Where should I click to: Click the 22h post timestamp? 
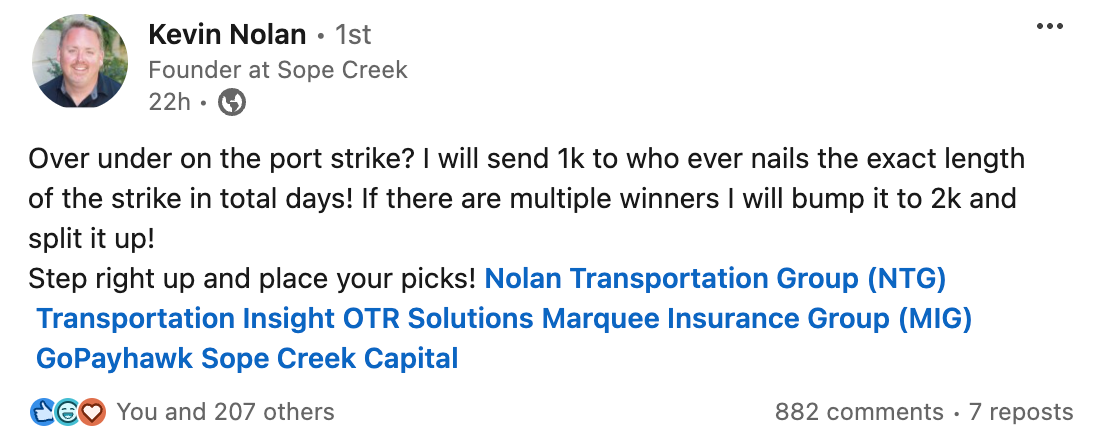(x=169, y=102)
